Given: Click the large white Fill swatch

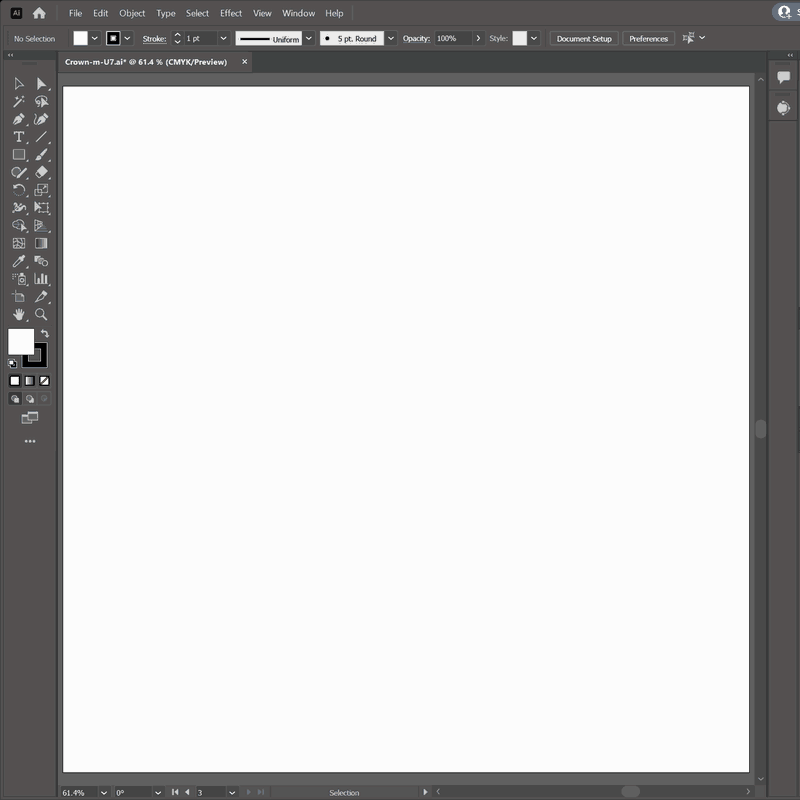Looking at the screenshot, I should coord(19,340).
